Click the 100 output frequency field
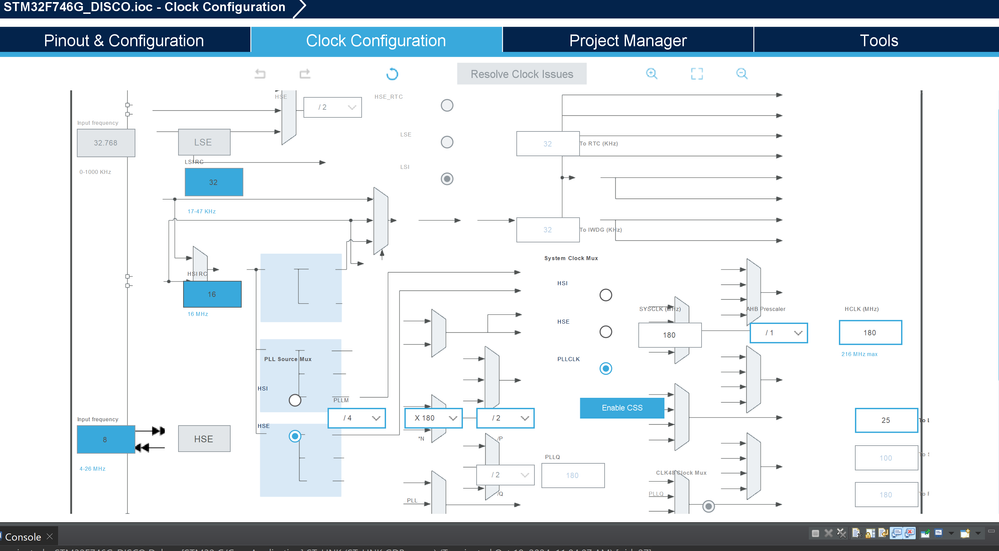 pyautogui.click(x=886, y=458)
